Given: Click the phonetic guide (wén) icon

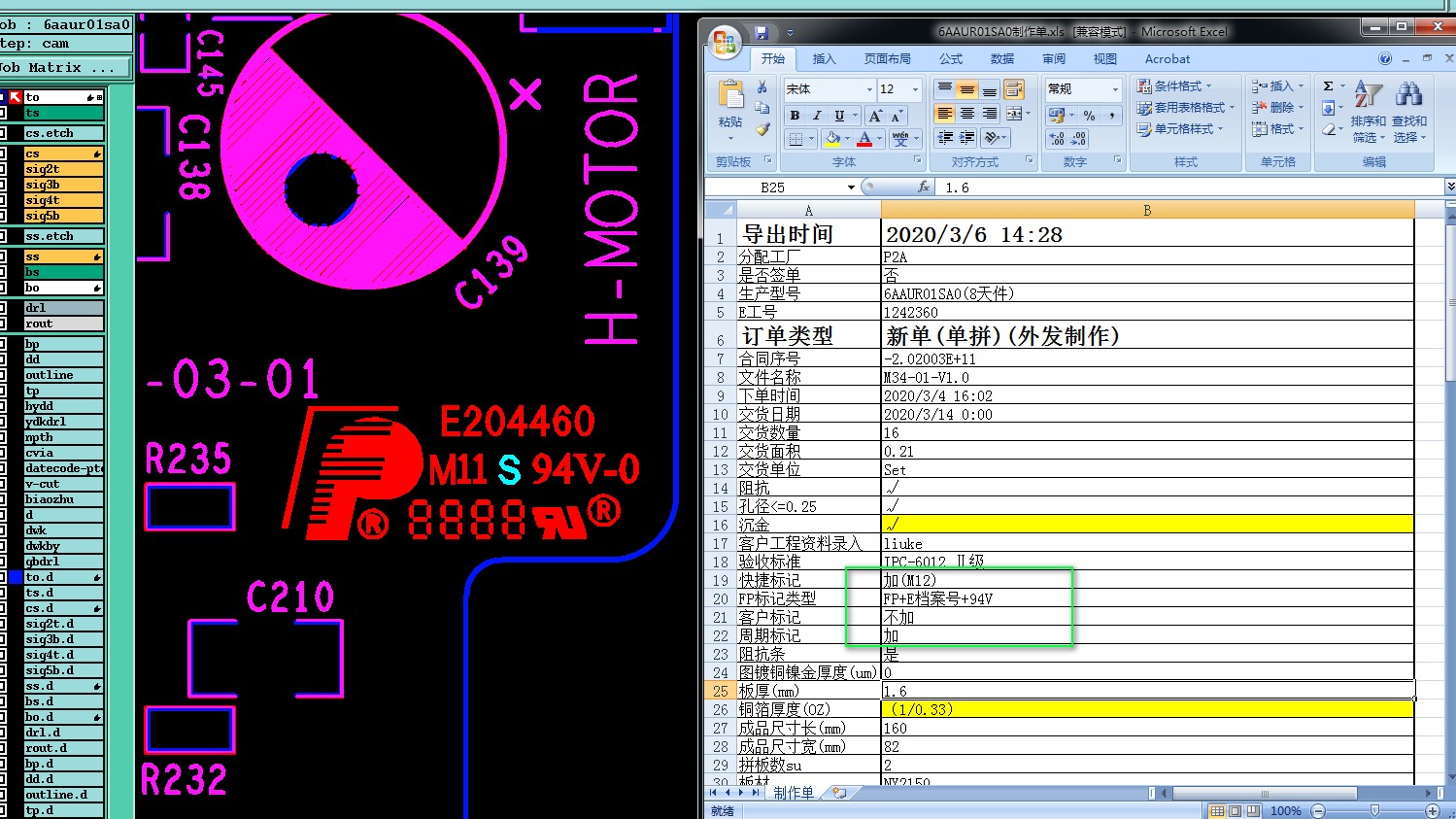Looking at the screenshot, I should (900, 139).
